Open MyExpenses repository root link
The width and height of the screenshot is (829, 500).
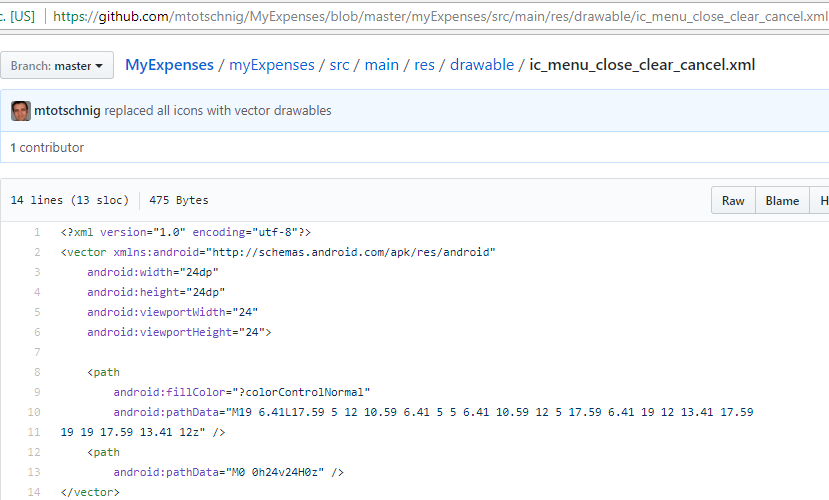tap(169, 65)
